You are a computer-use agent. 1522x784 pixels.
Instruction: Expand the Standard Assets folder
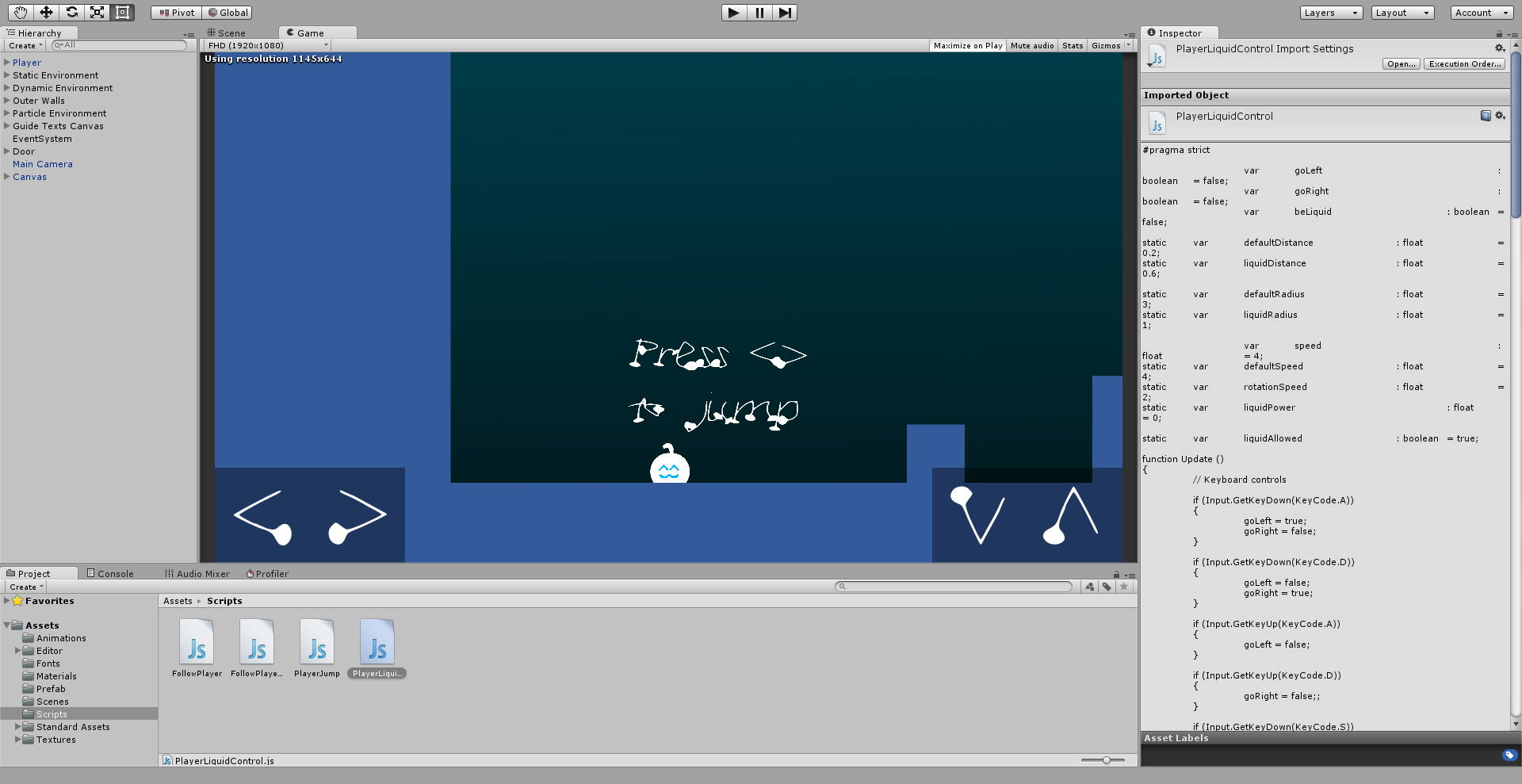tap(18, 727)
